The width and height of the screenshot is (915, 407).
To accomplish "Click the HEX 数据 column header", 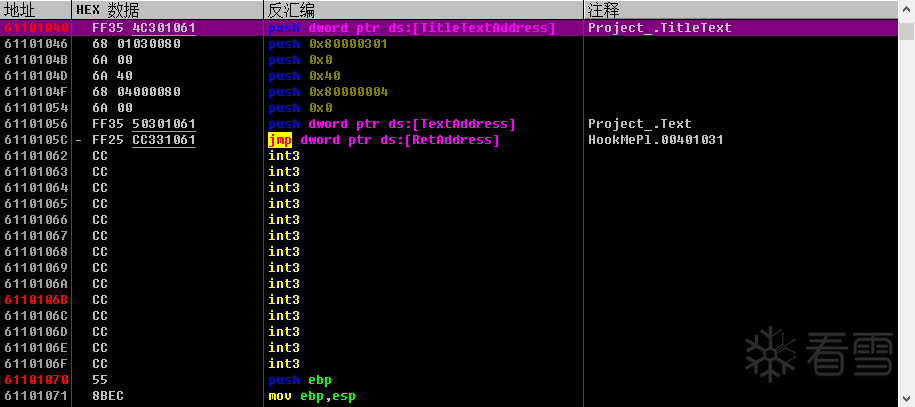I will [167, 9].
